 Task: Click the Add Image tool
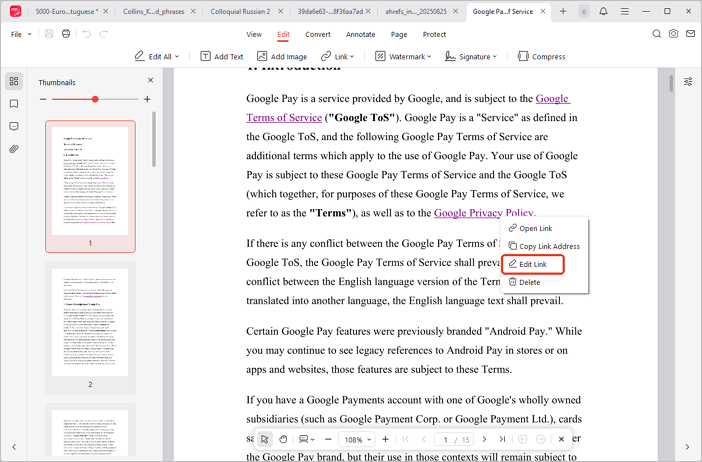[x=282, y=57]
